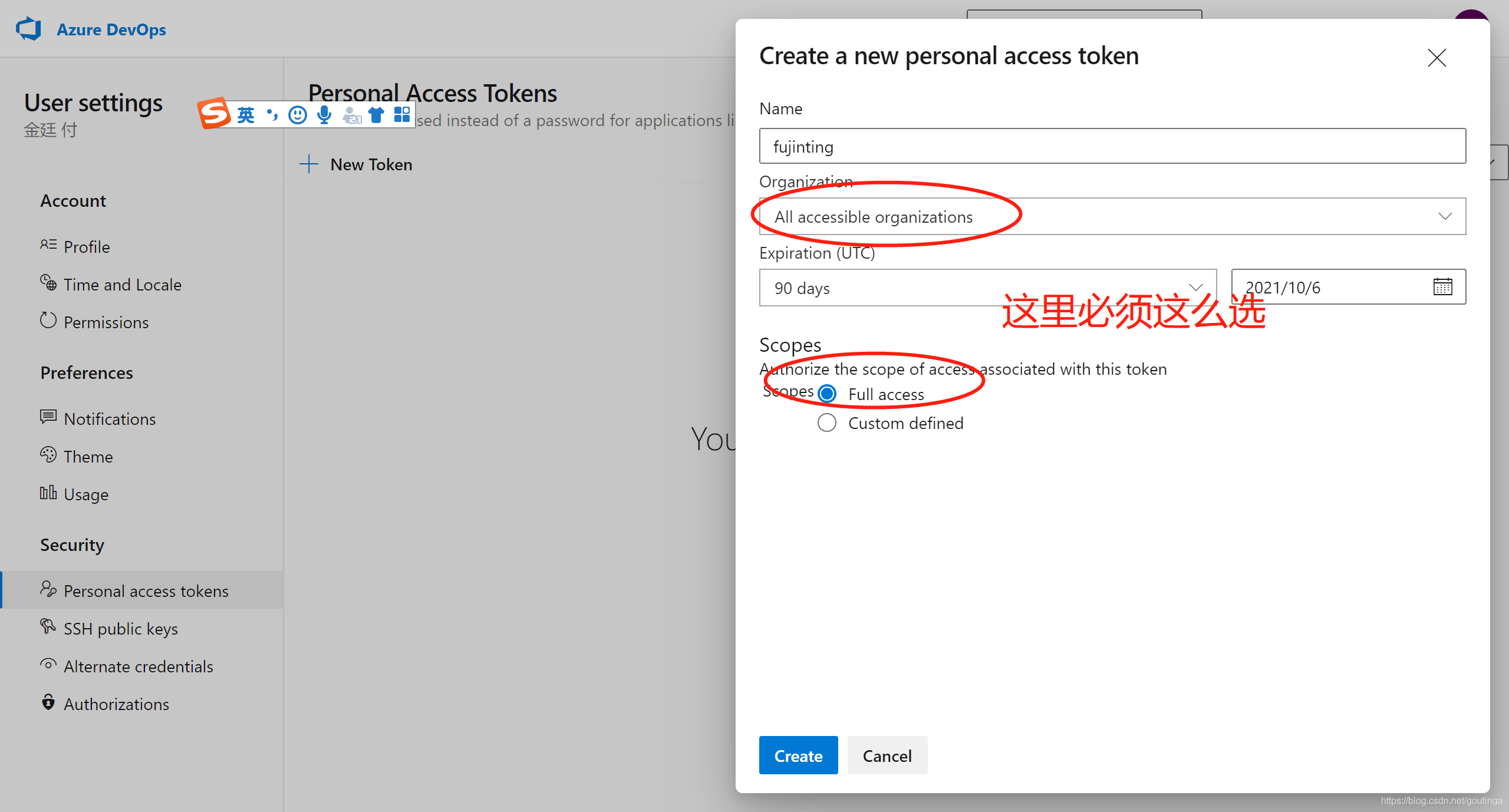Click the microphone icon in IME toolbar
The image size is (1509, 812).
point(324,115)
